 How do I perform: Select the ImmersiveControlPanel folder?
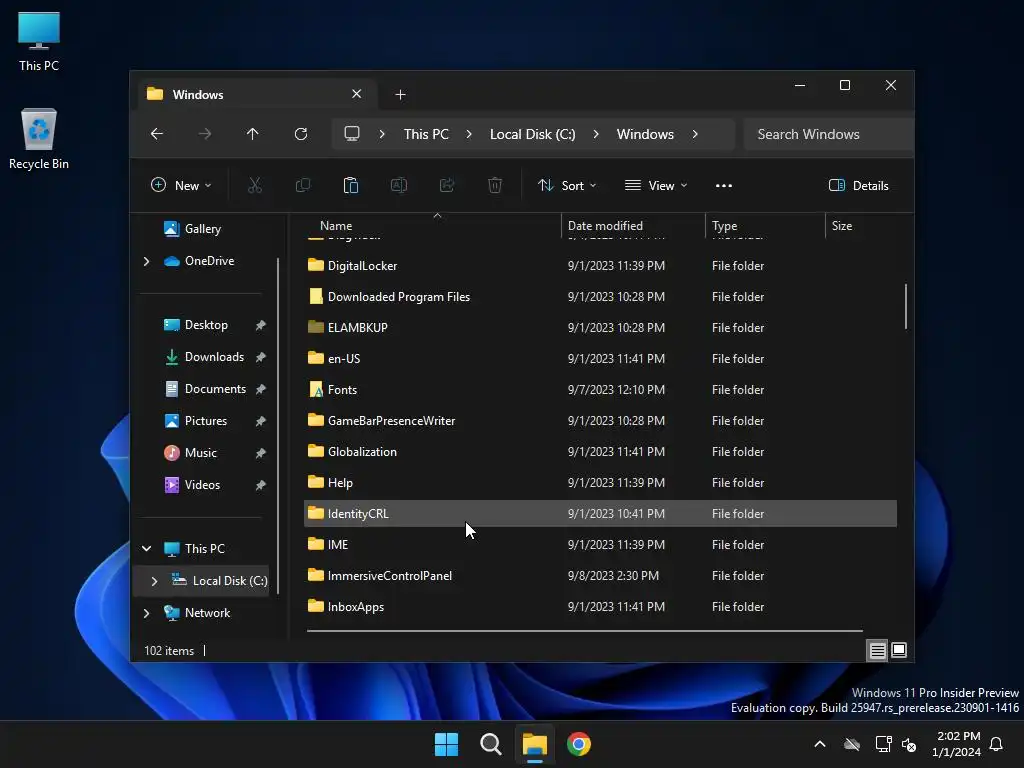pos(600,575)
